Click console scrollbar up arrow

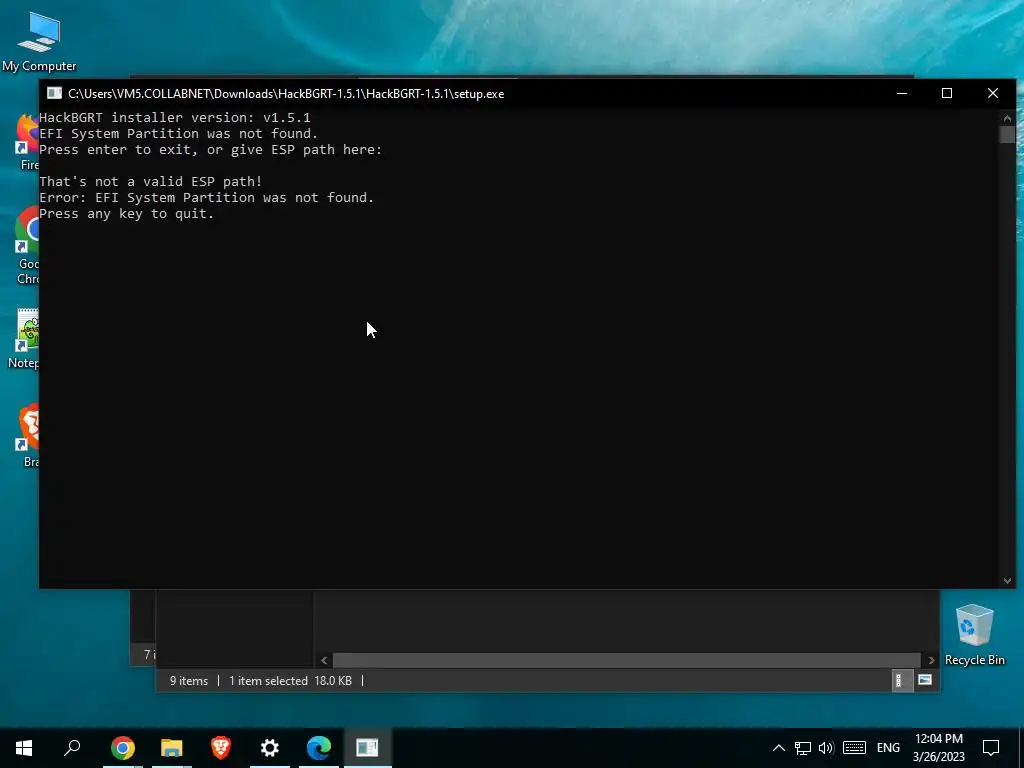(x=1007, y=118)
